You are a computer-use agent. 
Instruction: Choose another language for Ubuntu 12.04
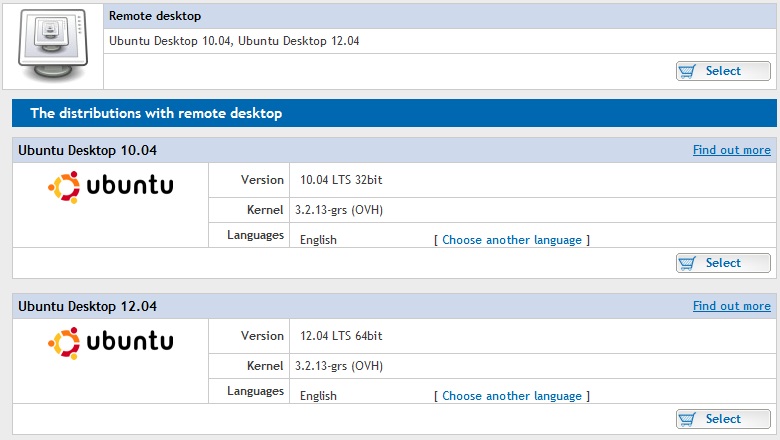tap(512, 396)
